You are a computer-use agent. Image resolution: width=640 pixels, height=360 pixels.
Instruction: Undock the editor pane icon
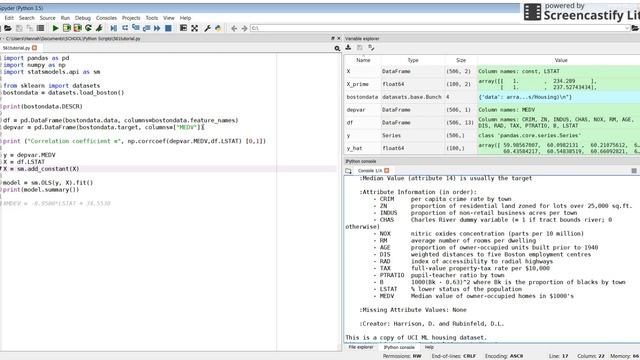[x=333, y=38]
